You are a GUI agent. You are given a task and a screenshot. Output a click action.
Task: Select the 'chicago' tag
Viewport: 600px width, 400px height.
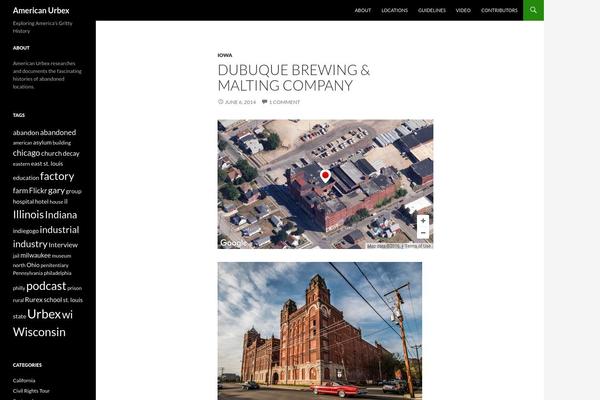point(26,153)
